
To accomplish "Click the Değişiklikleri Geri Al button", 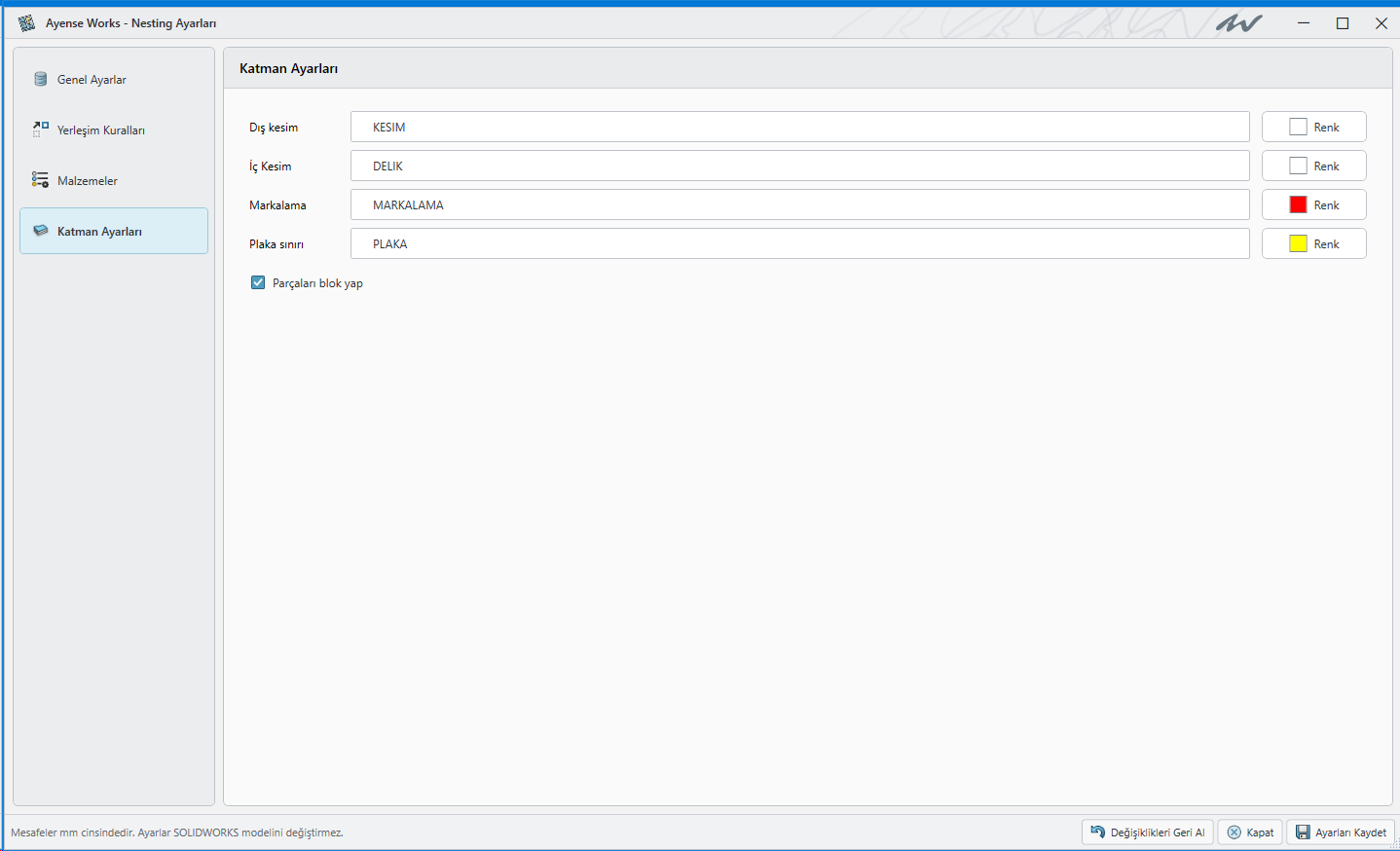I will pos(1147,832).
